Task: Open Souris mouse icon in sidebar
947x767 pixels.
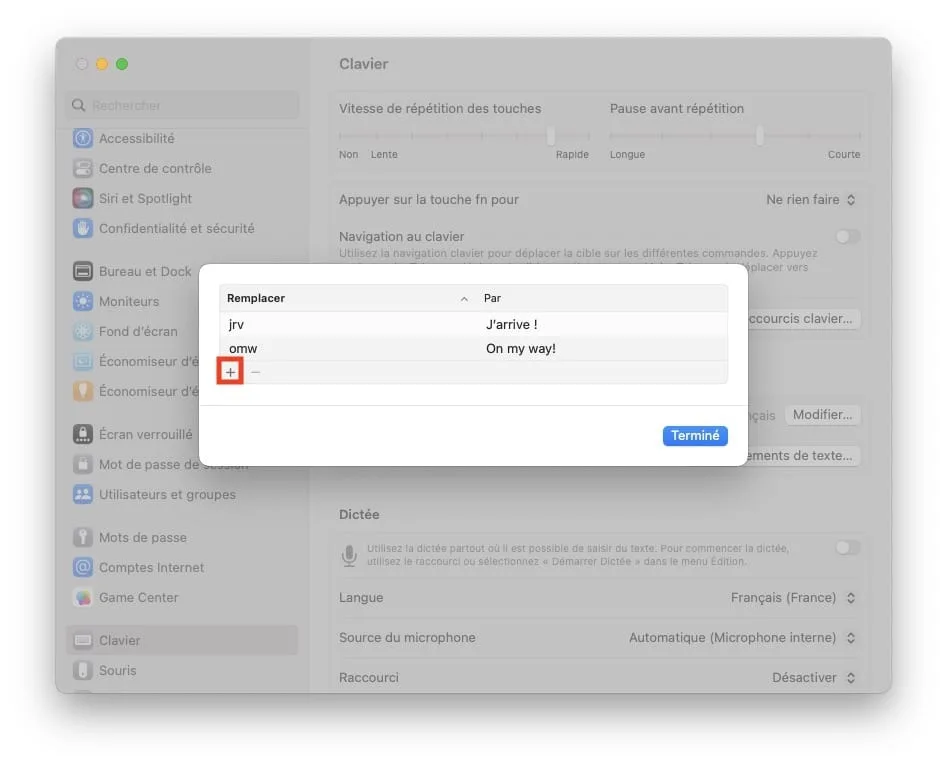Action: [83, 670]
